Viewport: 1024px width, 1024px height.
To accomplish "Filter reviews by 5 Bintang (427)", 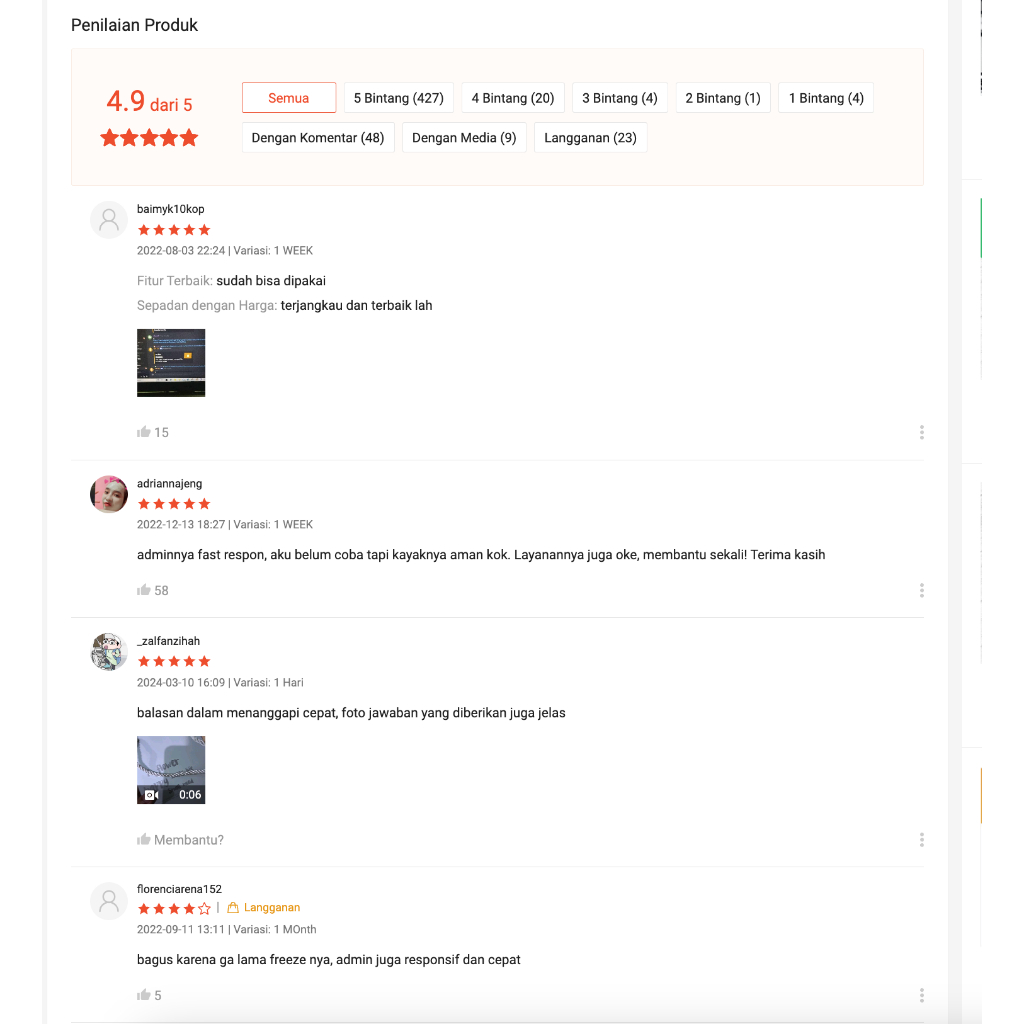I will [398, 98].
